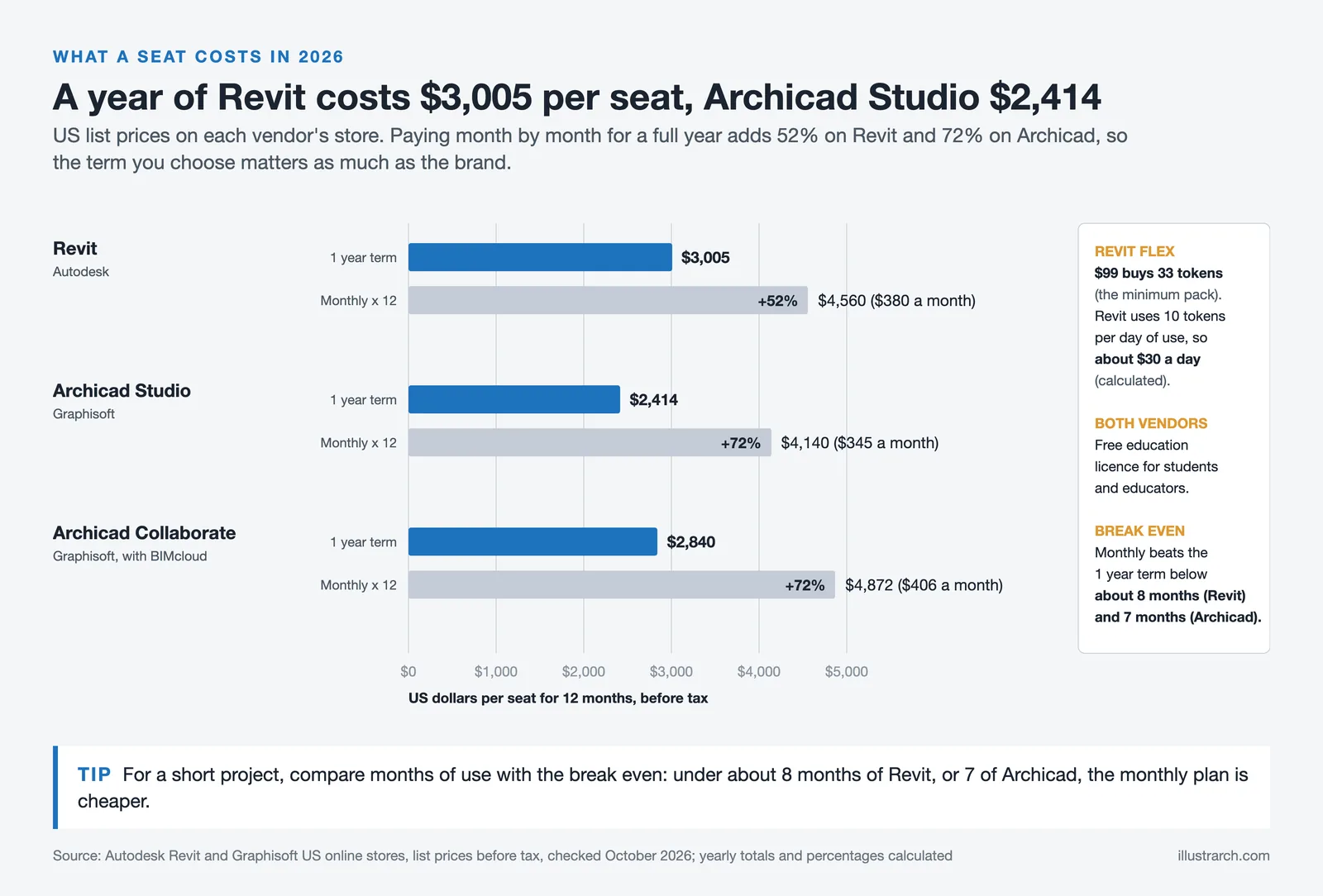1323x896 pixels.
Task: Click the BOTH VENDORS sidebar heading
Action: click(1151, 423)
